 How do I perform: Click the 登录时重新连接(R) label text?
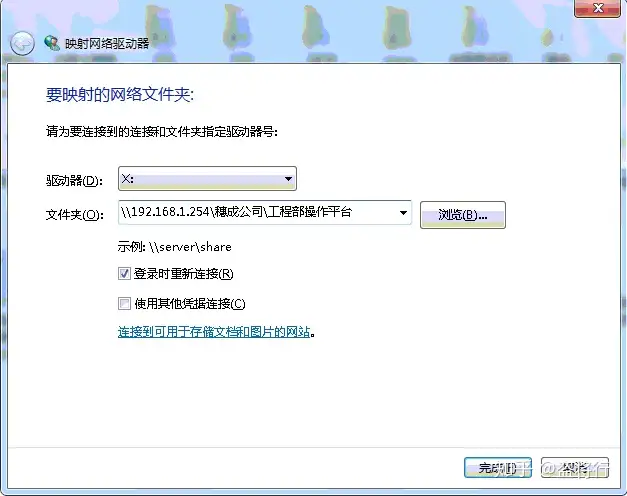point(184,274)
